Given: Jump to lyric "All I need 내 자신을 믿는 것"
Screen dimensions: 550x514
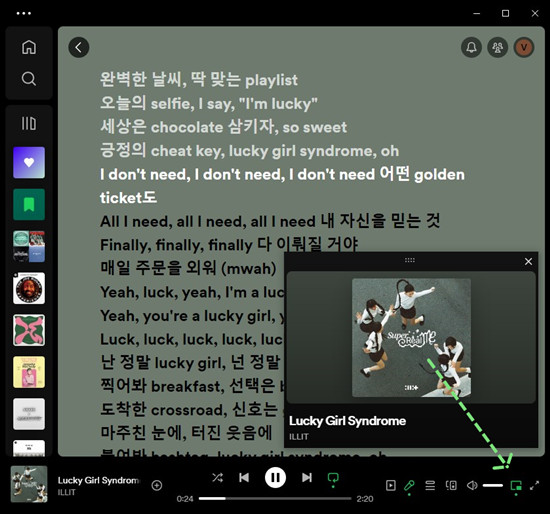Looking at the screenshot, I should 270,221.
